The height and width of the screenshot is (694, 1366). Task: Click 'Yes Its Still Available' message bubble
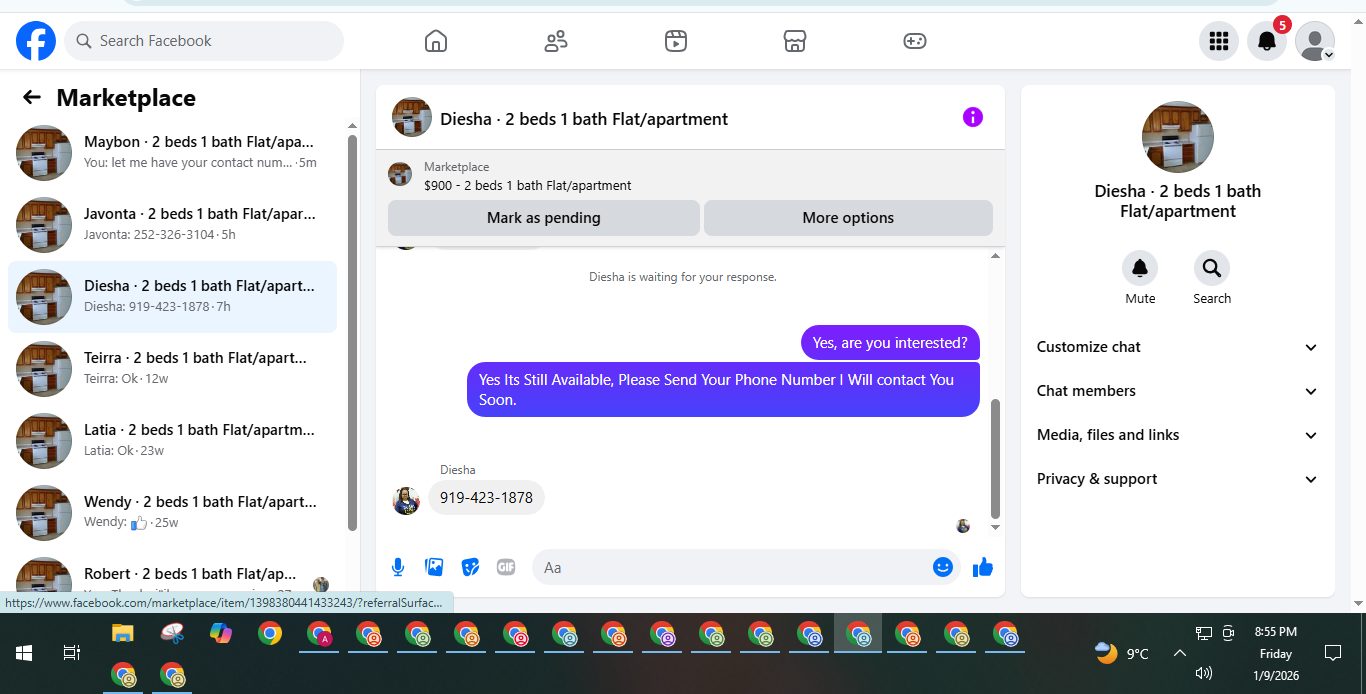(x=723, y=389)
